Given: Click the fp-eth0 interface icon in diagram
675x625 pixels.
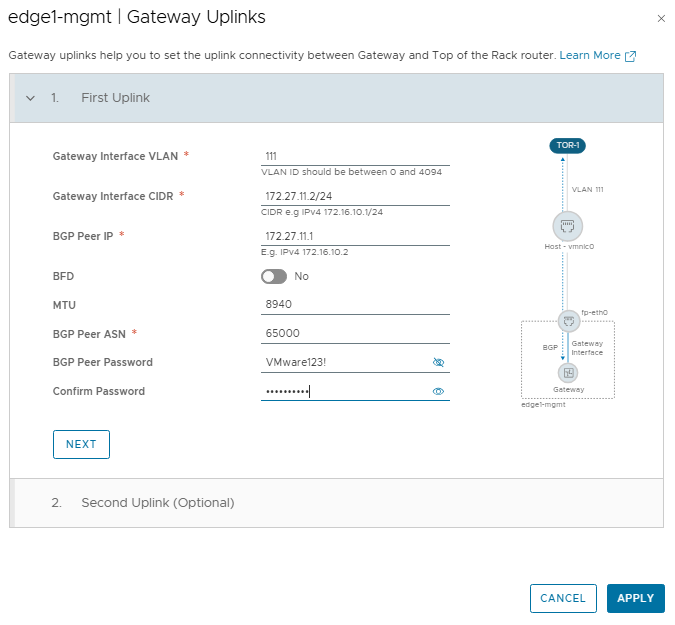Looking at the screenshot, I should tap(567, 322).
